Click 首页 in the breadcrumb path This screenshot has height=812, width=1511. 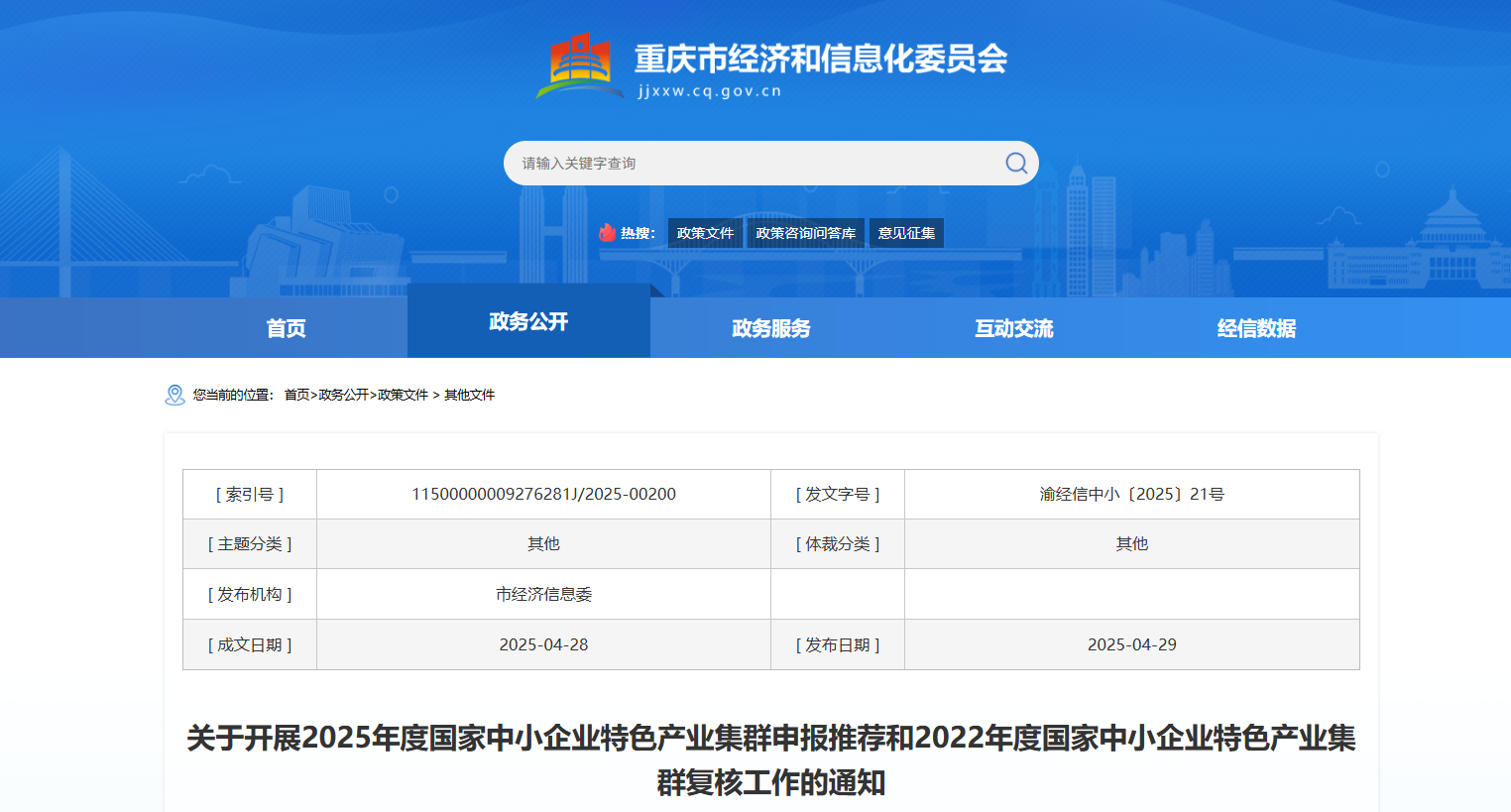coord(296,395)
